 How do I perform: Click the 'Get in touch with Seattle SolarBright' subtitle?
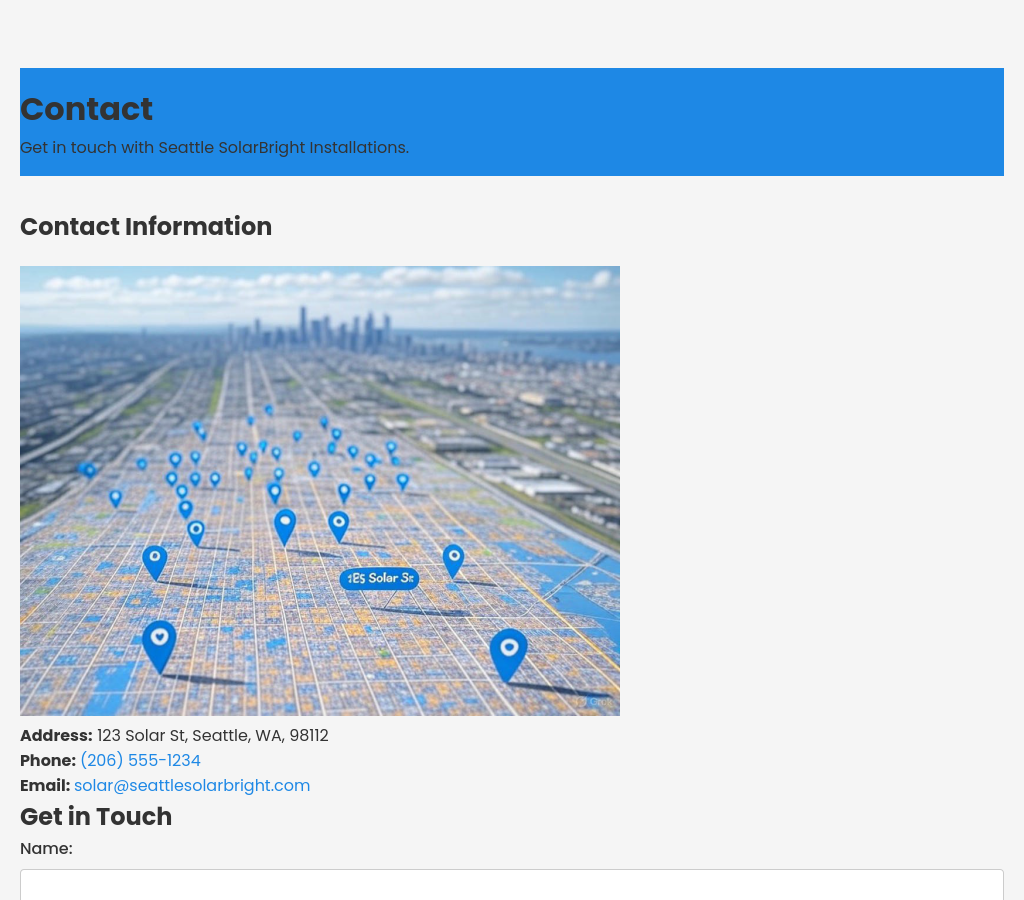click(214, 147)
